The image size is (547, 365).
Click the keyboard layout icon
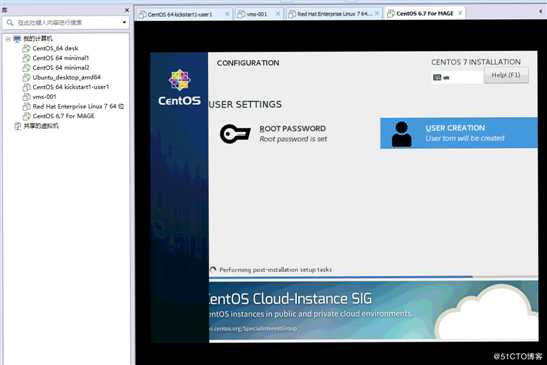(x=437, y=77)
